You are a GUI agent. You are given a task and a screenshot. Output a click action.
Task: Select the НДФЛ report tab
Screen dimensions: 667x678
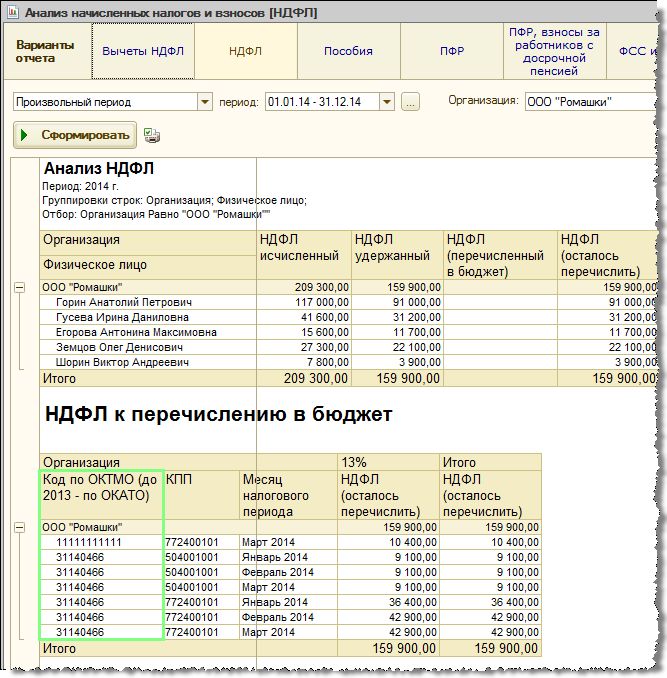tap(245, 51)
